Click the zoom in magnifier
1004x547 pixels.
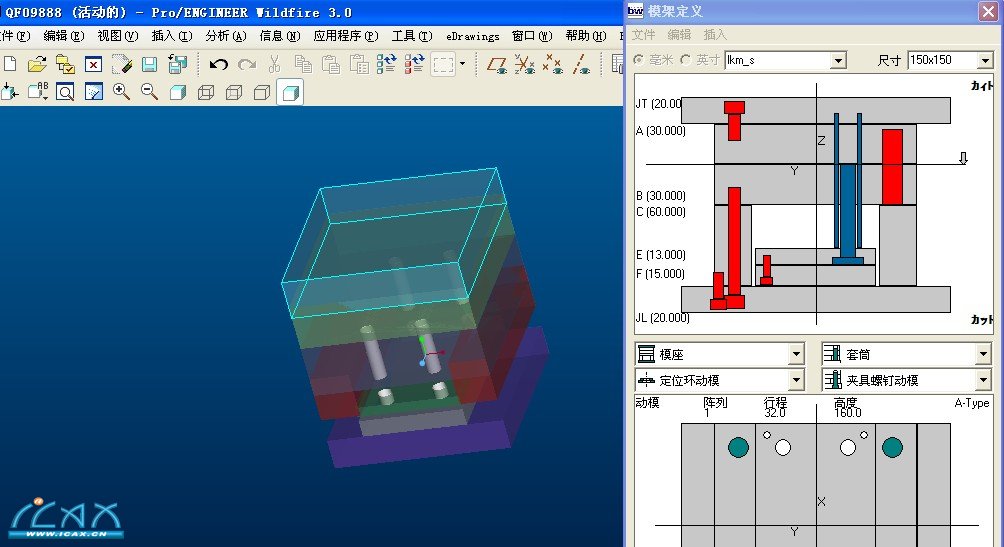pyautogui.click(x=121, y=92)
